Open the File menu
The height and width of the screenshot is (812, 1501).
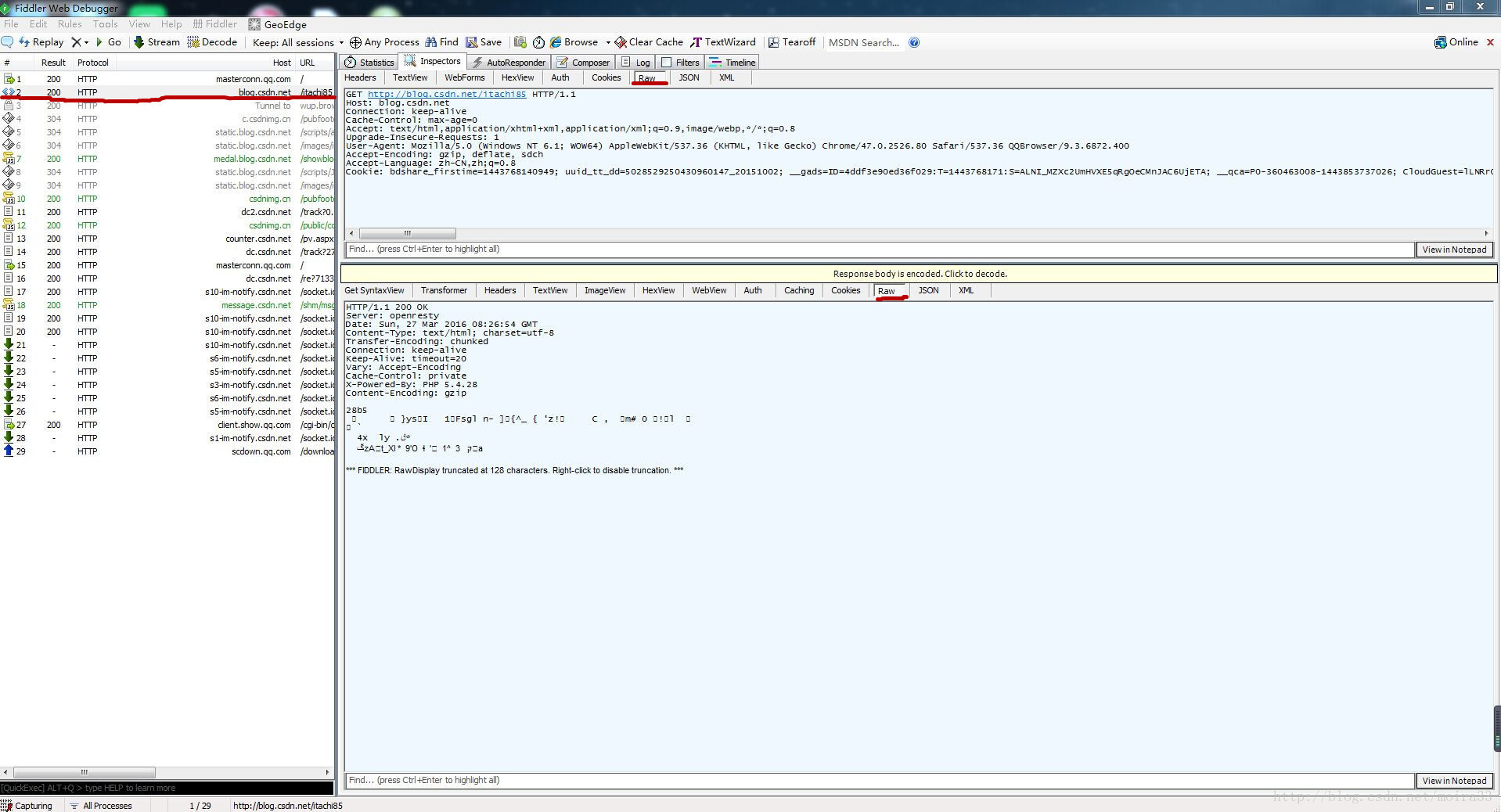(x=11, y=24)
